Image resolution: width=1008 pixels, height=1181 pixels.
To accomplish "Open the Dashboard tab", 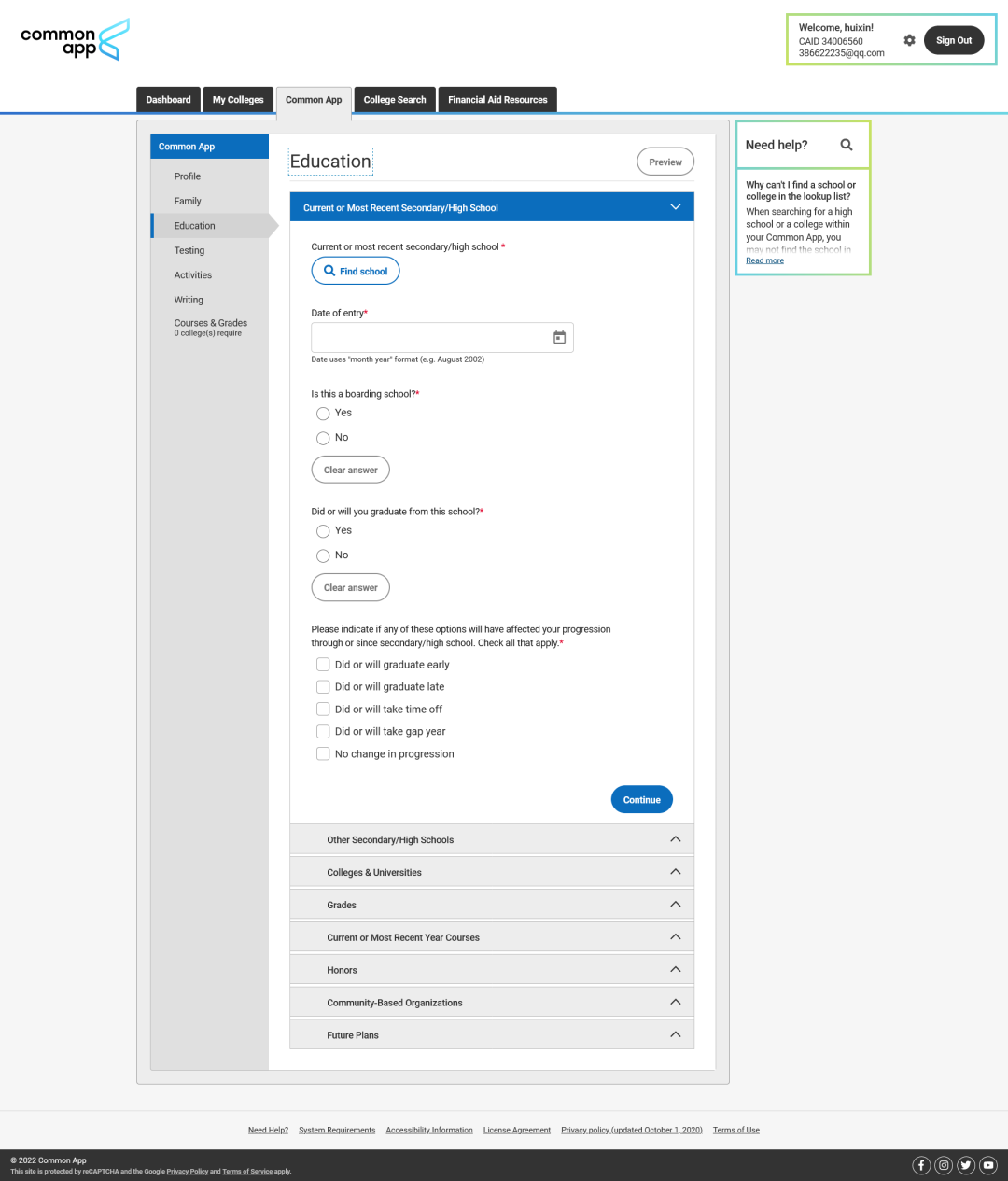I will (x=168, y=100).
